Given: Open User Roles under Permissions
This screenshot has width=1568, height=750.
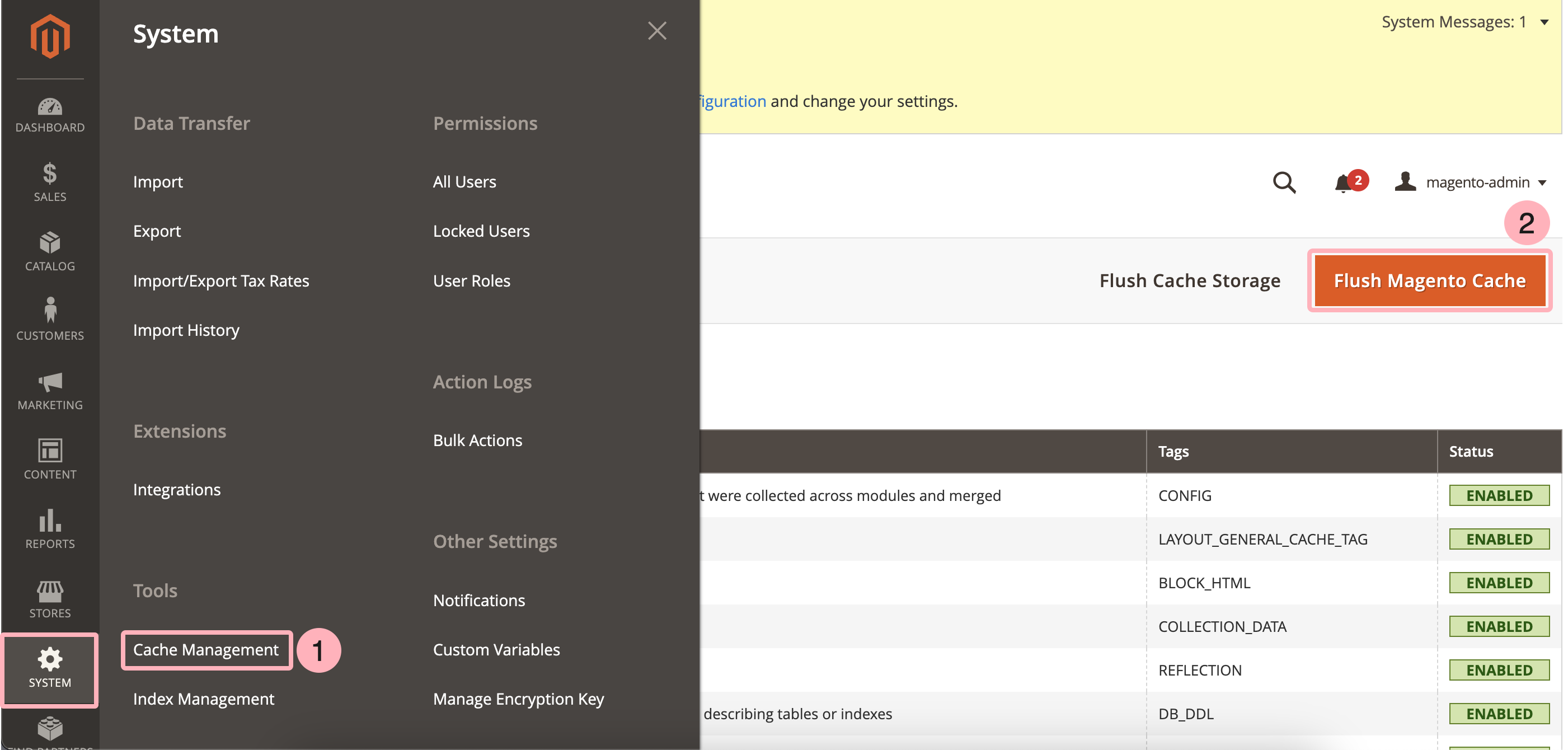Looking at the screenshot, I should tap(471, 280).
